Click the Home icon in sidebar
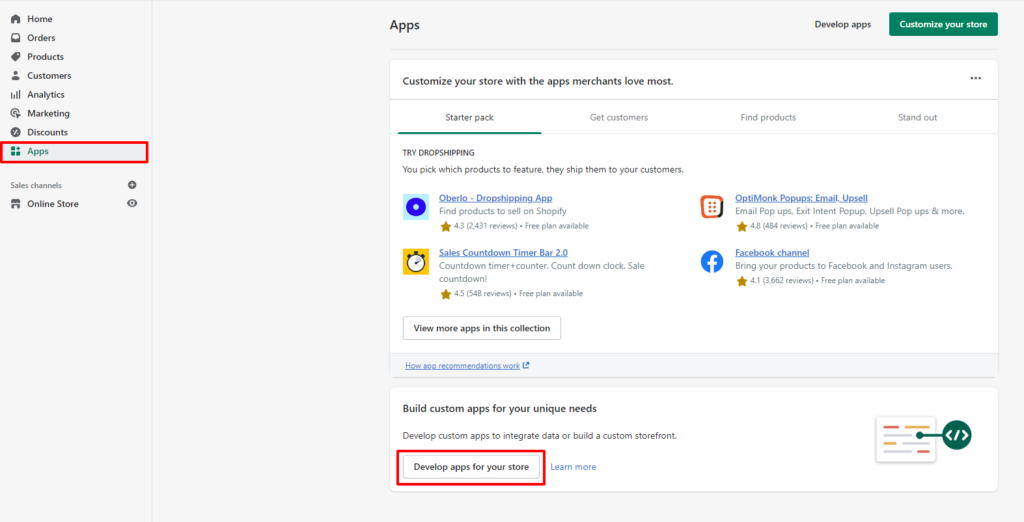Screen dimensions: 1024x522 pyautogui.click(x=16, y=19)
